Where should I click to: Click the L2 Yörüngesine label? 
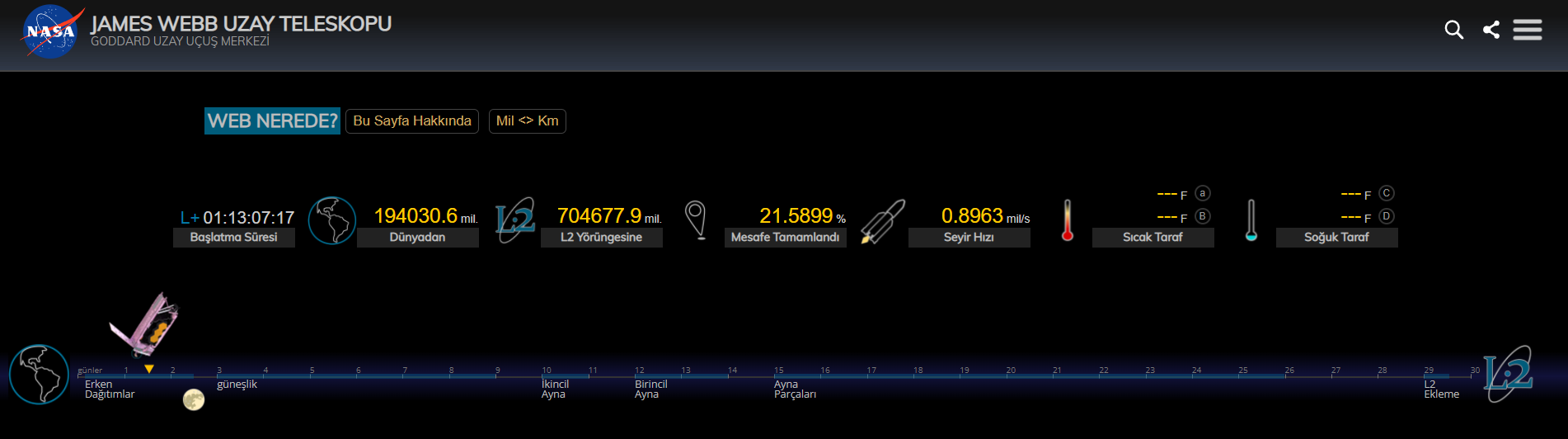(x=602, y=238)
